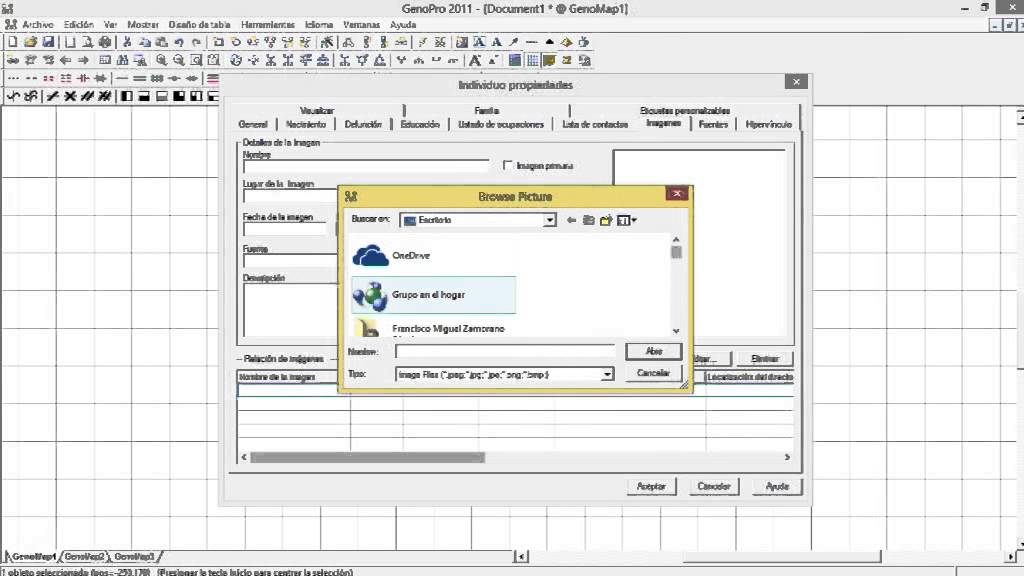
Task: Click the images table horizontal scrollbar
Action: point(516,457)
